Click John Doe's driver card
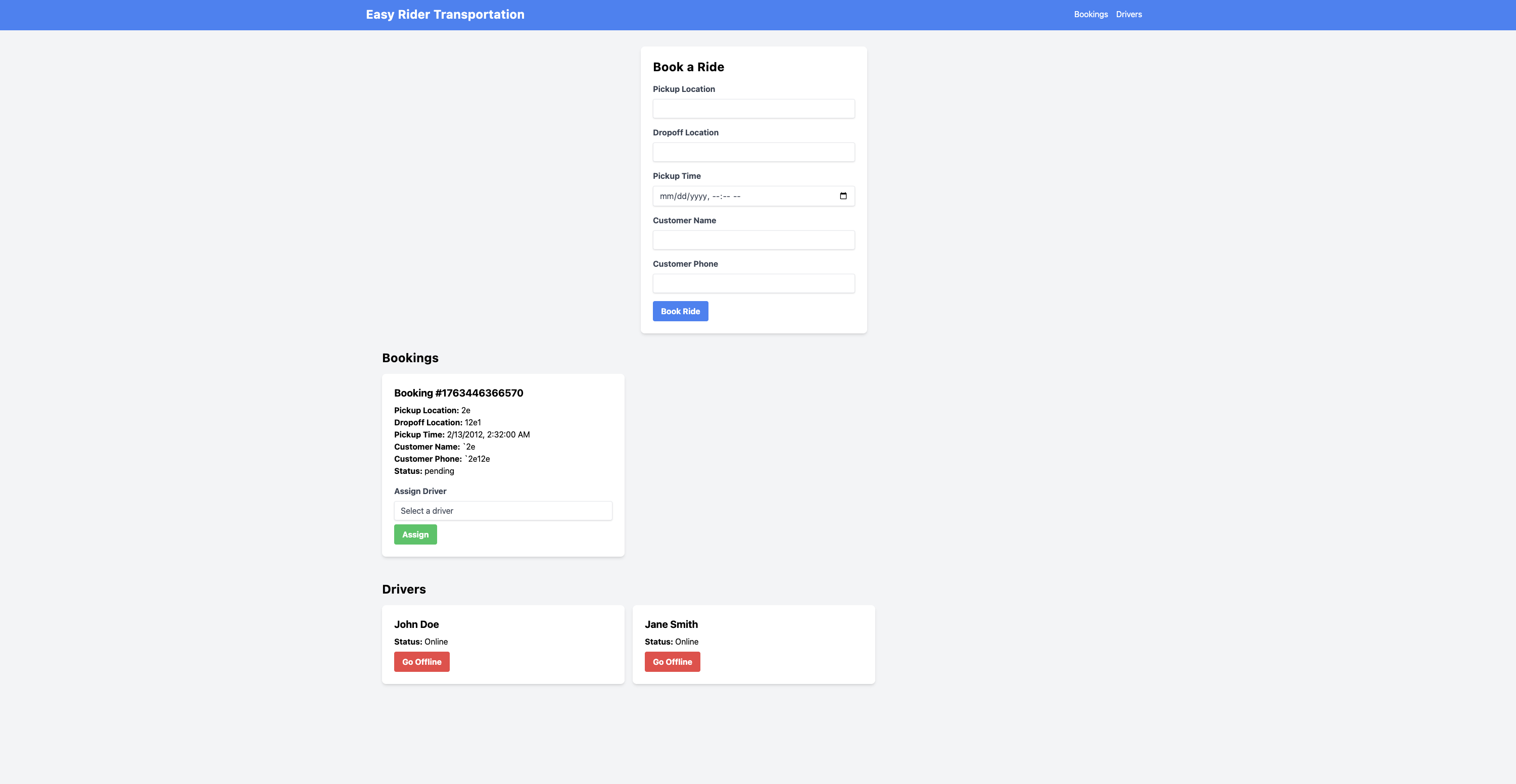Viewport: 1516px width, 784px height. click(x=503, y=644)
